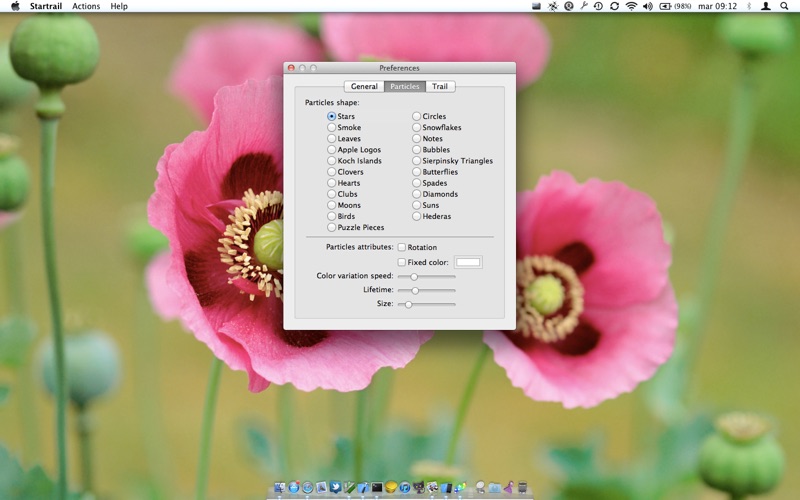Open Terminal in the Dock
The width and height of the screenshot is (800, 500).
pyautogui.click(x=377, y=488)
